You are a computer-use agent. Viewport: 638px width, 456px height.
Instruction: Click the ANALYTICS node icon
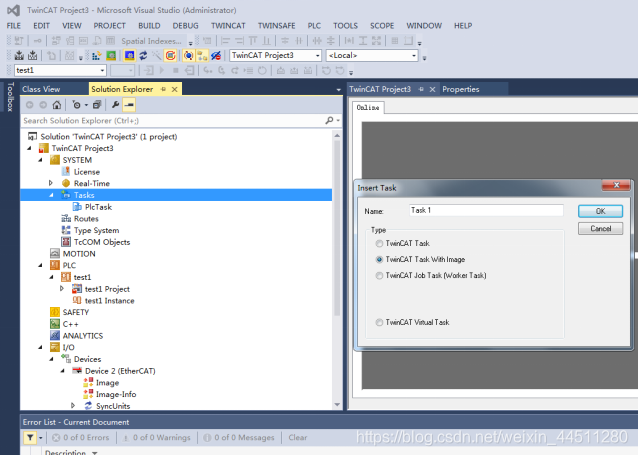55,336
